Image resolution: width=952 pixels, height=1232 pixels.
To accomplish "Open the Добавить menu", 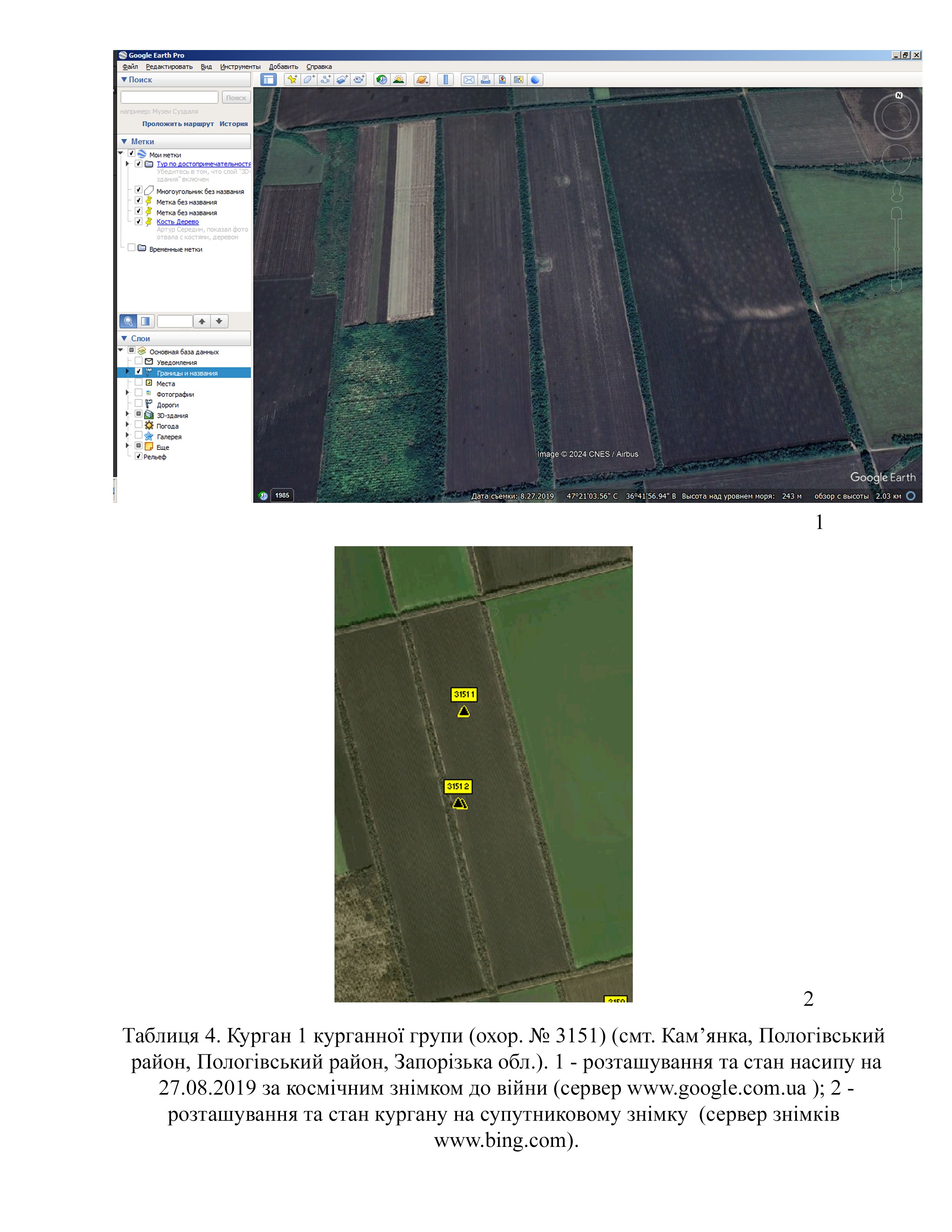I will click(x=283, y=66).
